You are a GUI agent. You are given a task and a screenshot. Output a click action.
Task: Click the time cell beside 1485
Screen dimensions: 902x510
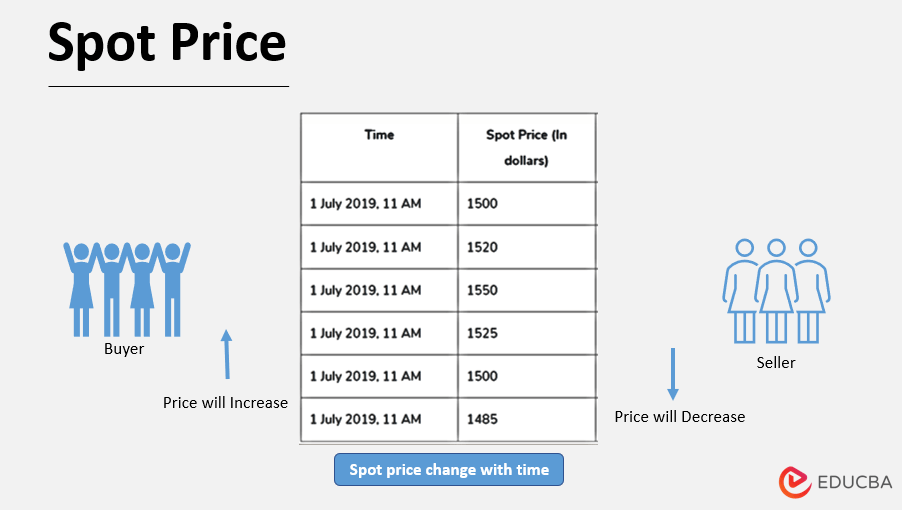coord(366,419)
